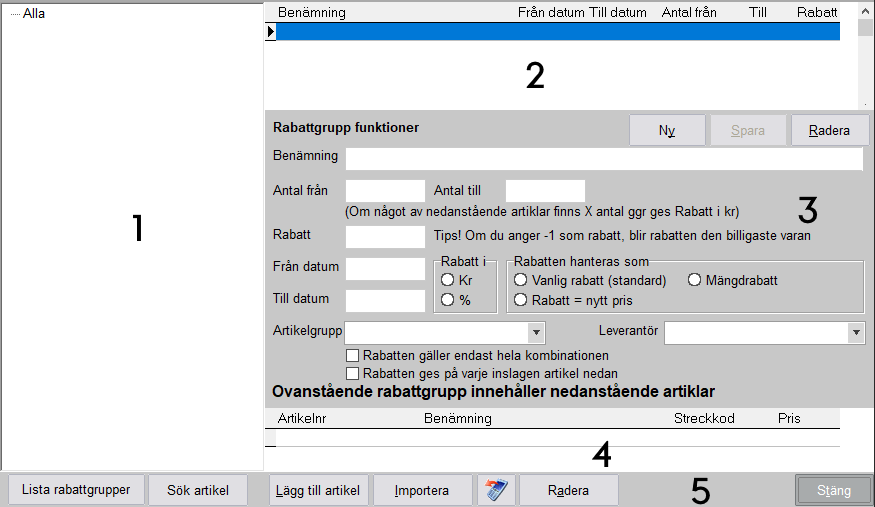Click Lägg till artikel button
The height and width of the screenshot is (507, 875).
coord(319,490)
